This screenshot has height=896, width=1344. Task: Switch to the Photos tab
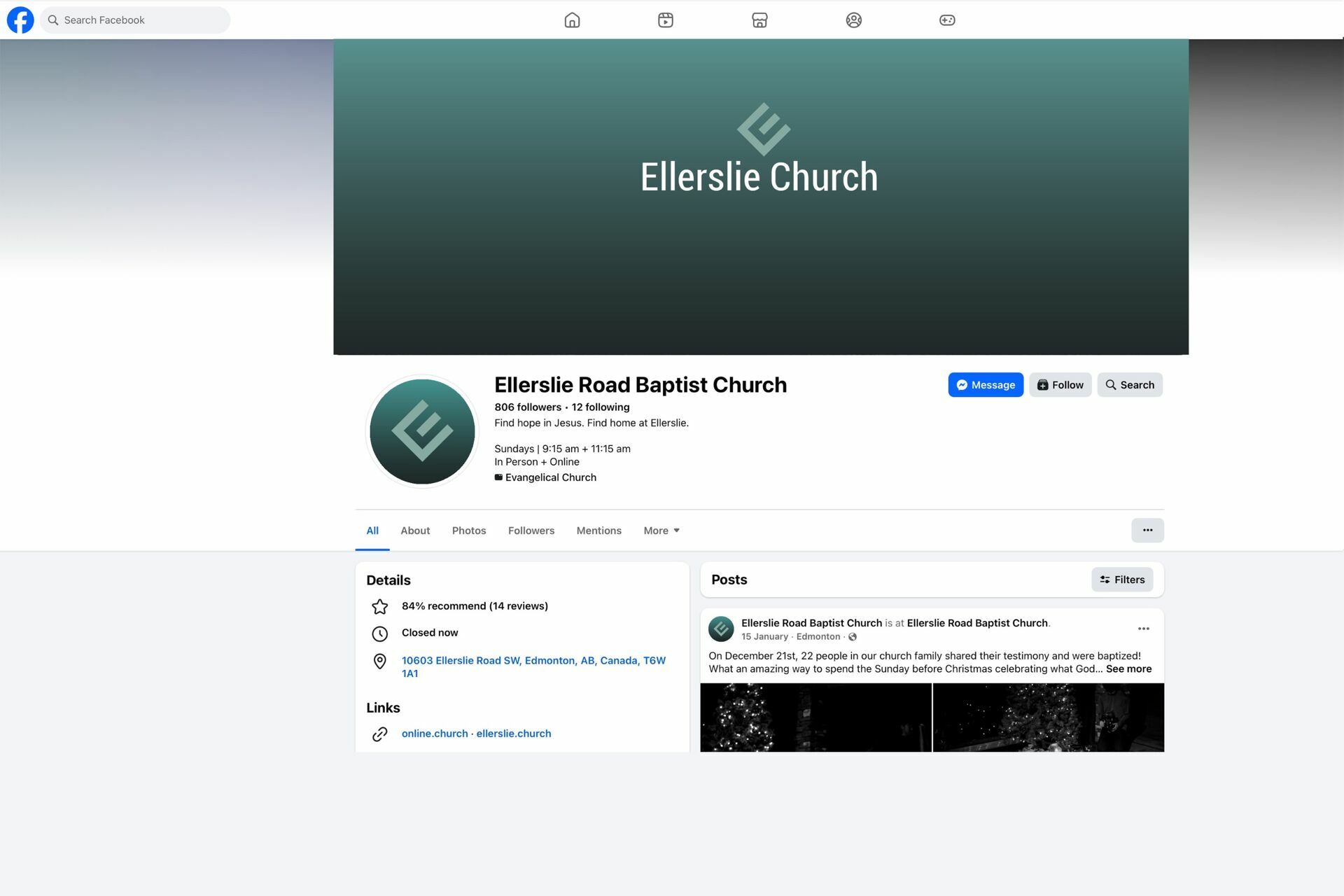tap(469, 531)
